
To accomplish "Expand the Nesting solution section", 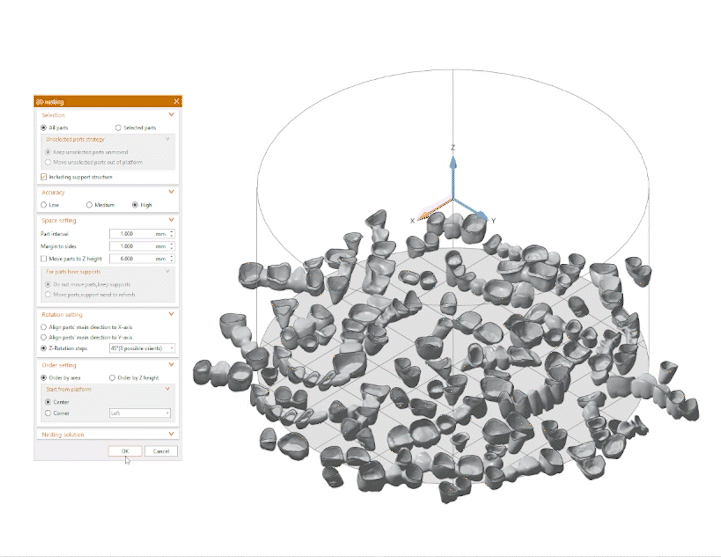I will click(x=172, y=435).
